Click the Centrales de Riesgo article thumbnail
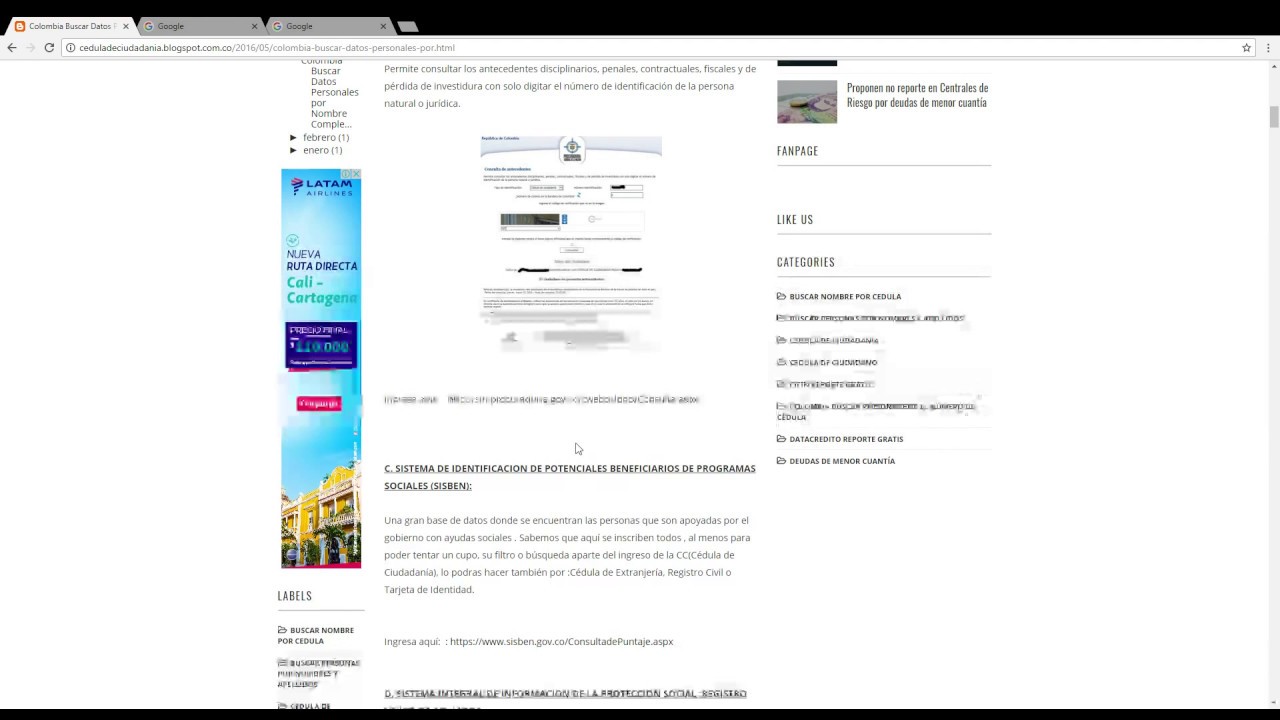Screen dimensions: 1280x720 point(807,101)
